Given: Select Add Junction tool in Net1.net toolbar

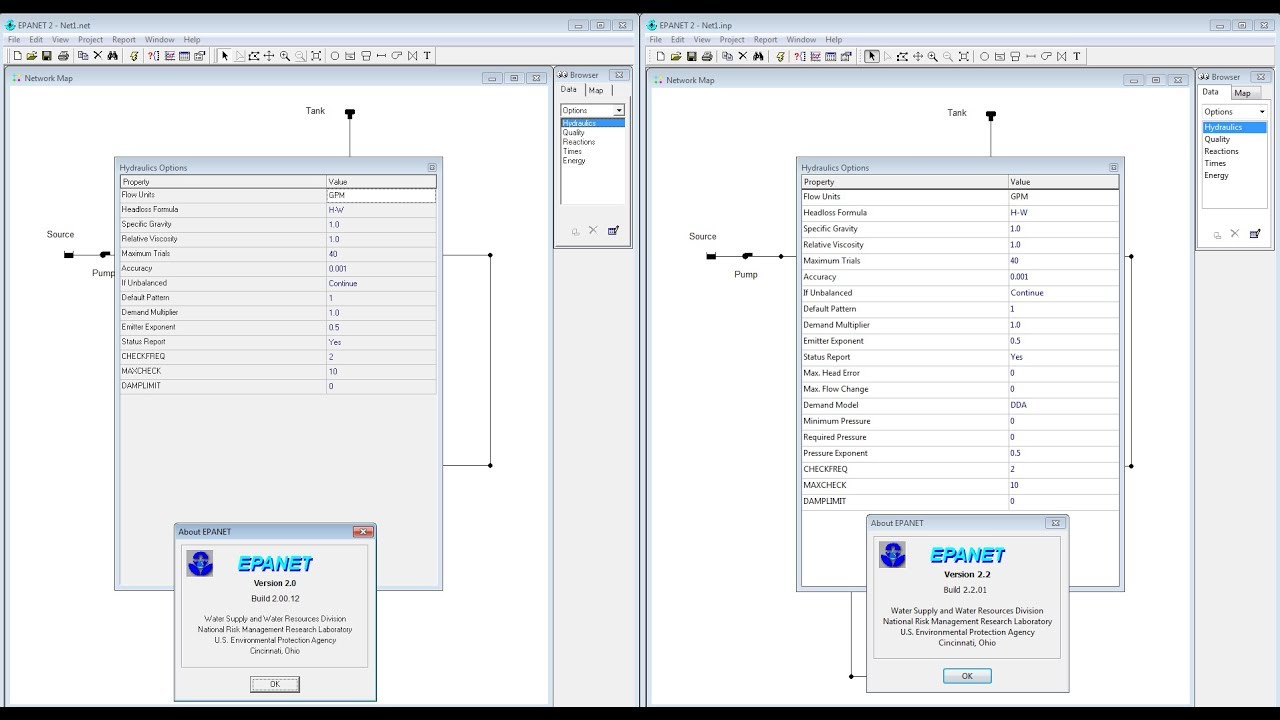Looking at the screenshot, I should pos(334,56).
